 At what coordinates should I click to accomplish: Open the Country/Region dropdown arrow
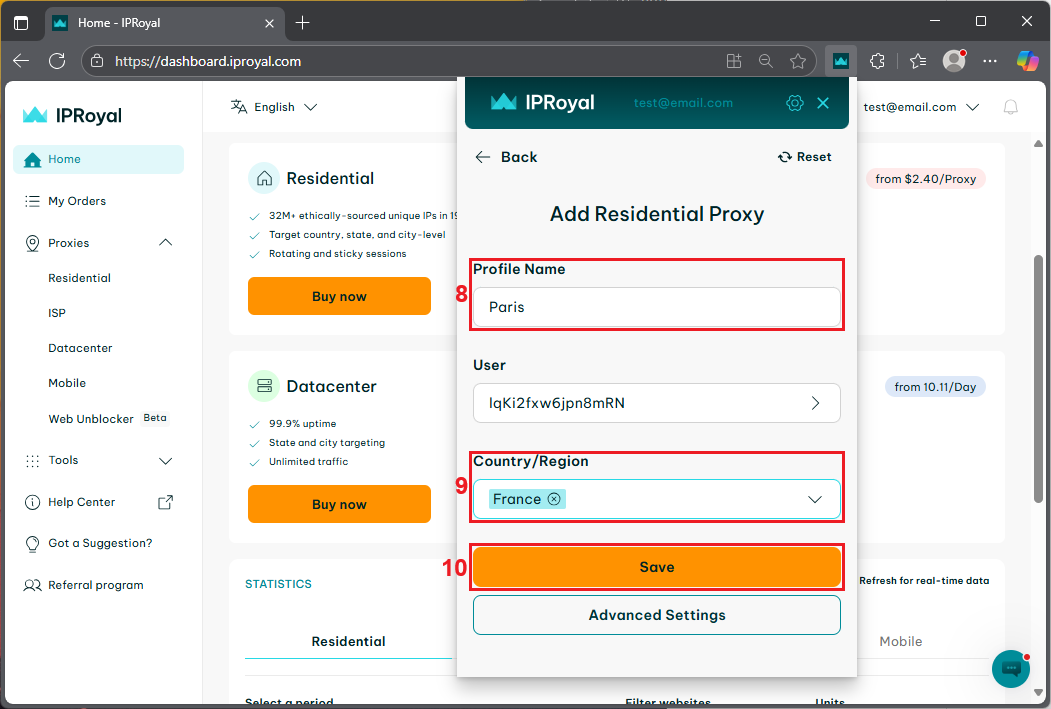click(814, 499)
